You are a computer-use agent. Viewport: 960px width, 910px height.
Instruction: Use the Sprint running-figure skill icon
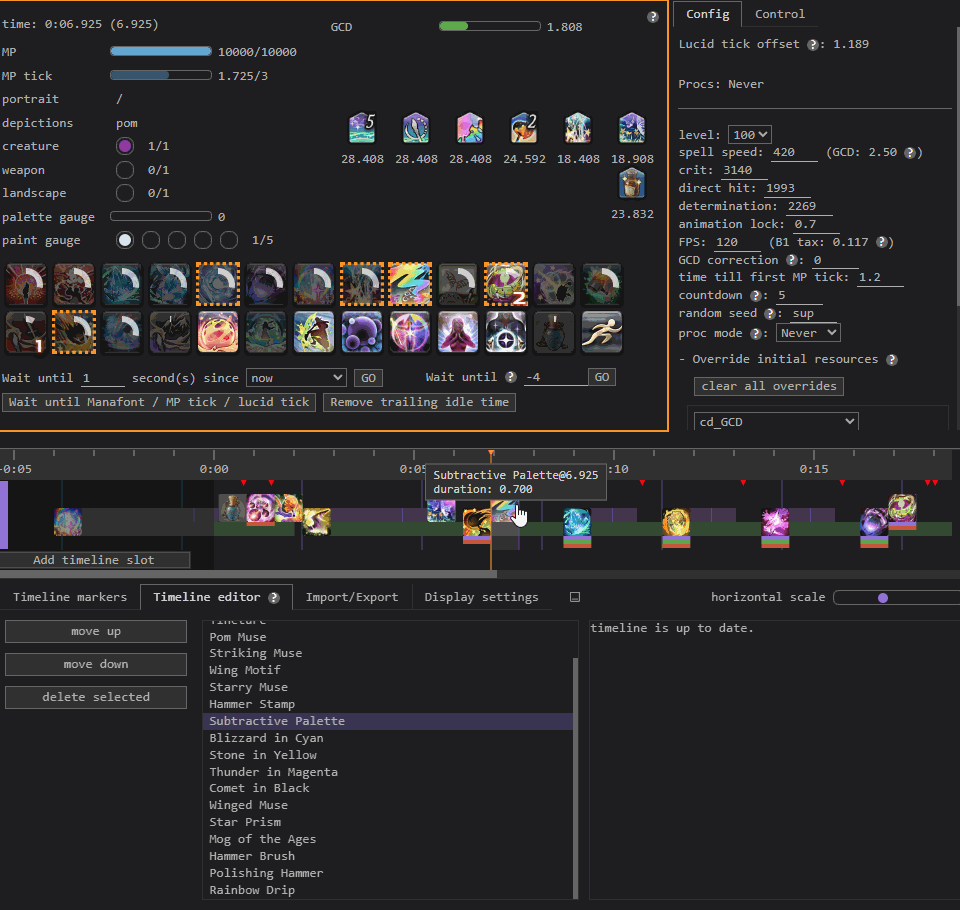pos(601,331)
